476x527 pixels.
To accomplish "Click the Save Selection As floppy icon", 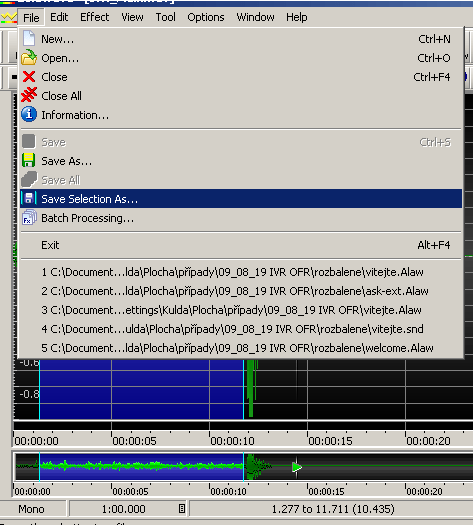I will pyautogui.click(x=29, y=198).
